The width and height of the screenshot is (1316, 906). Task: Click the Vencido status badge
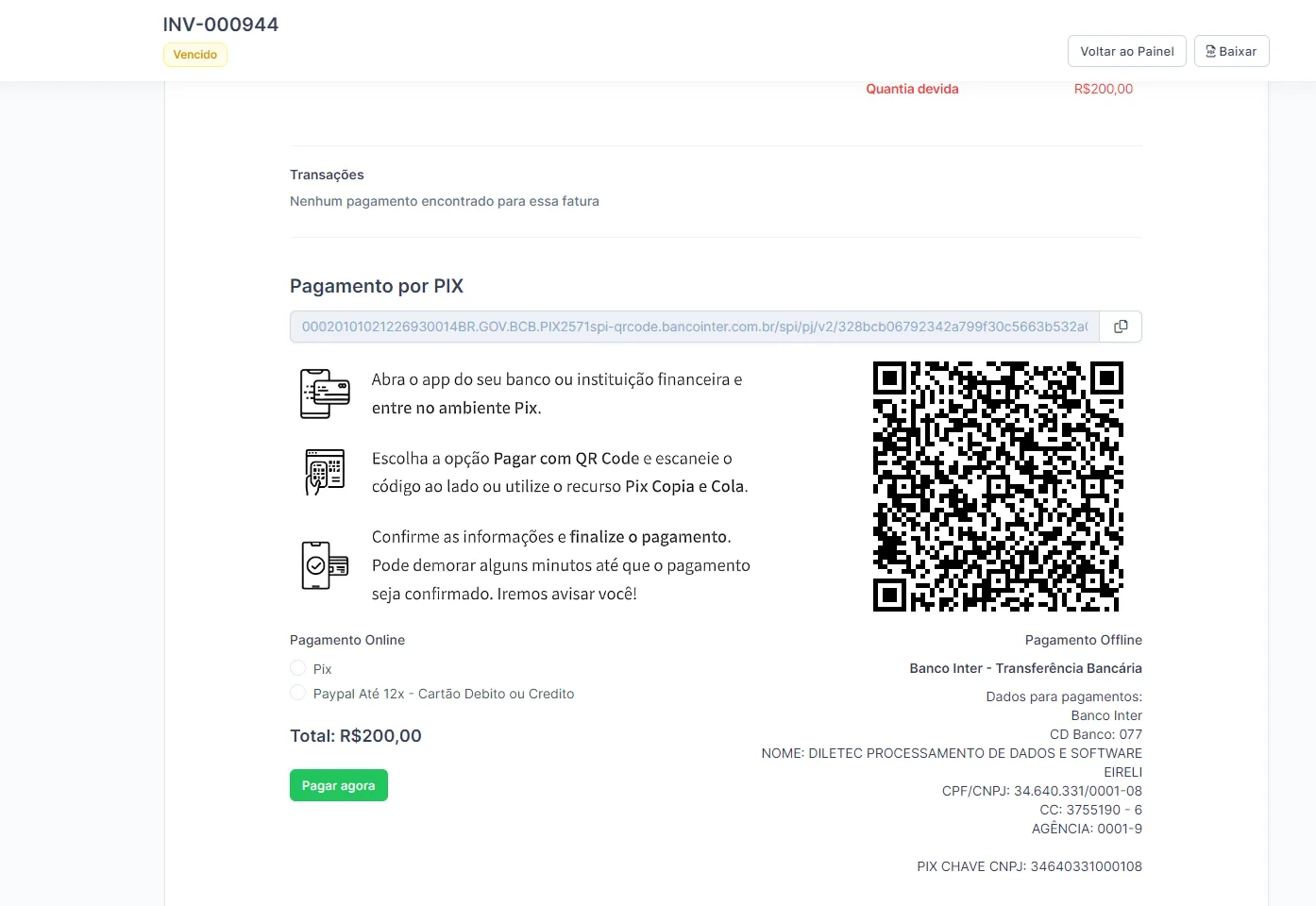coord(195,55)
